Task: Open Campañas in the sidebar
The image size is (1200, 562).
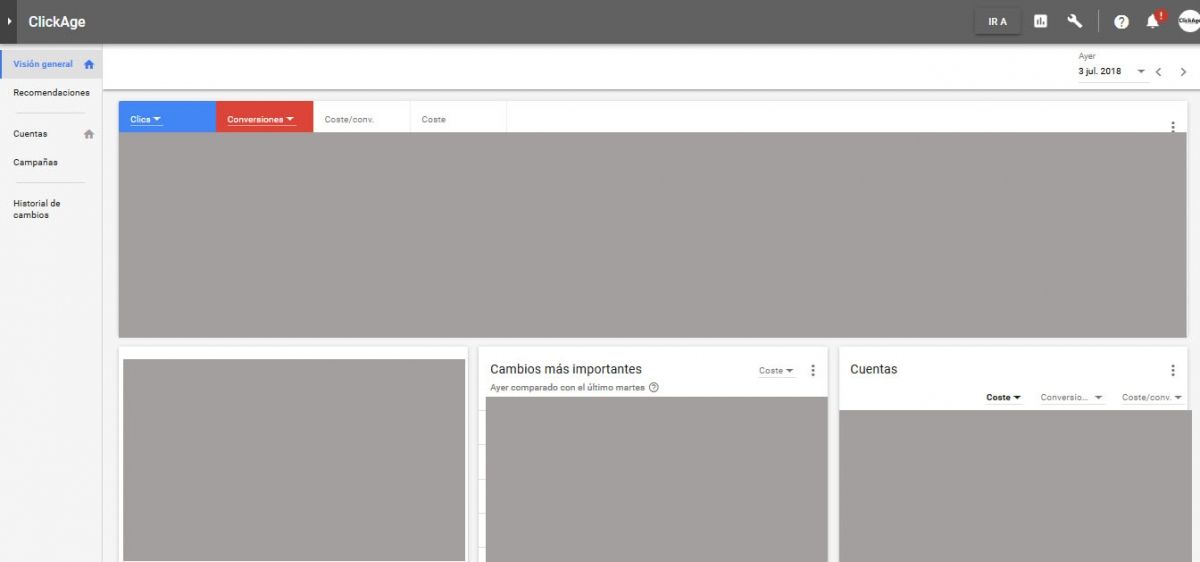Action: tap(35, 162)
